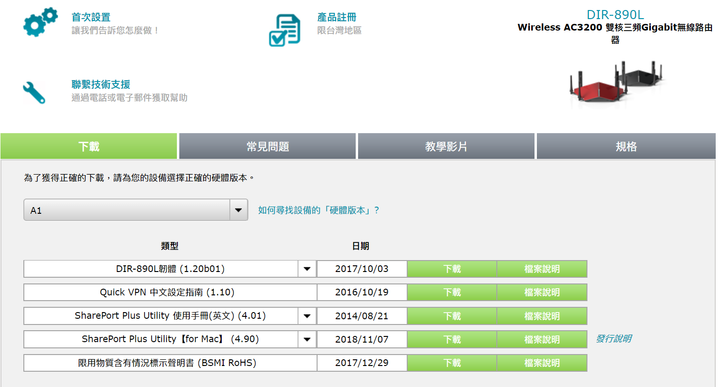Switch to the 常見問題 tab
The image size is (720, 387).
click(267, 146)
